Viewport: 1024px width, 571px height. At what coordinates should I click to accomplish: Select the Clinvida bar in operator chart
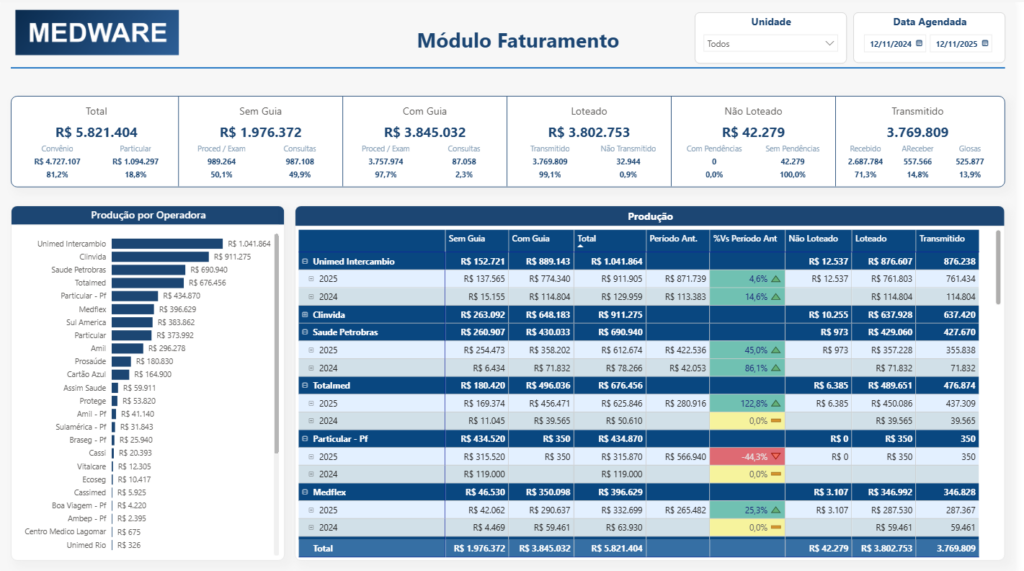[160, 257]
